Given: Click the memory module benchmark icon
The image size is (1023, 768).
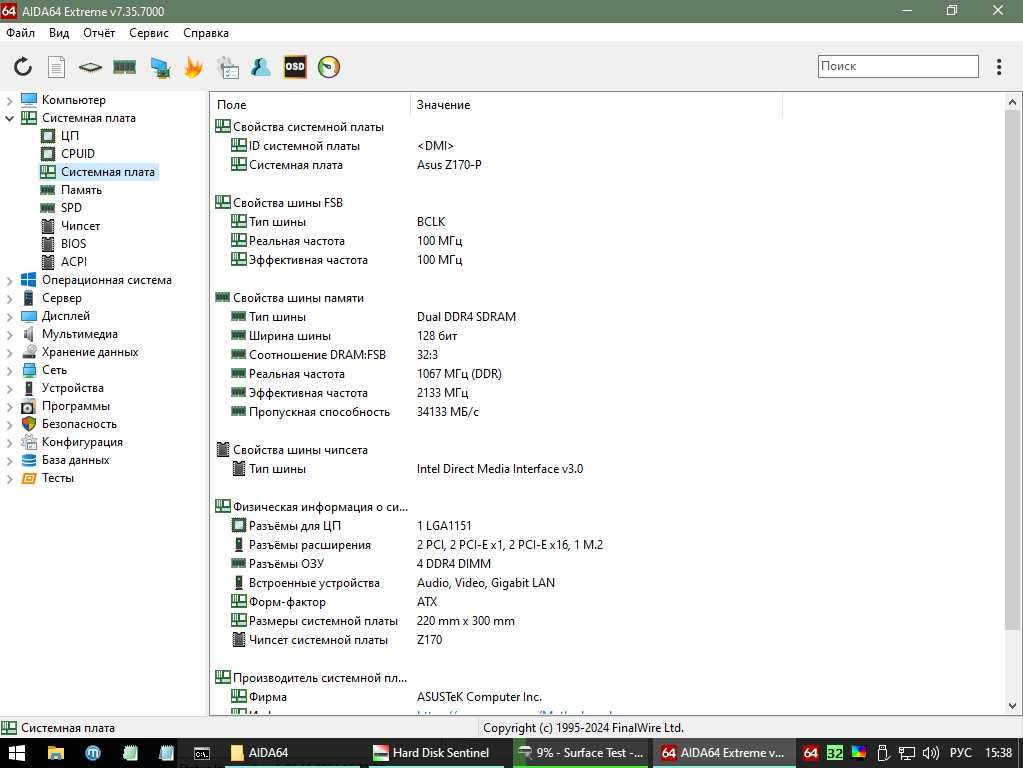Looking at the screenshot, I should pos(124,67).
